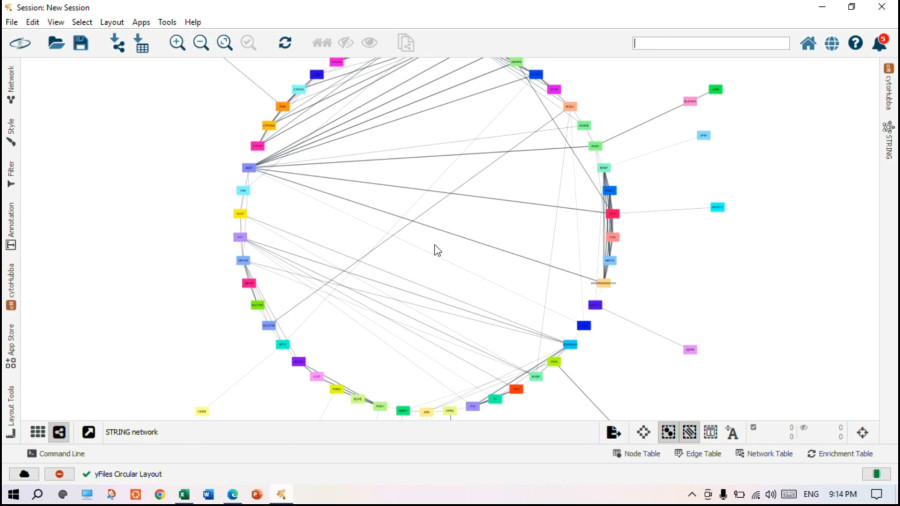Open right-side STRING panel tab
The height and width of the screenshot is (506, 900).
pyautogui.click(x=889, y=140)
